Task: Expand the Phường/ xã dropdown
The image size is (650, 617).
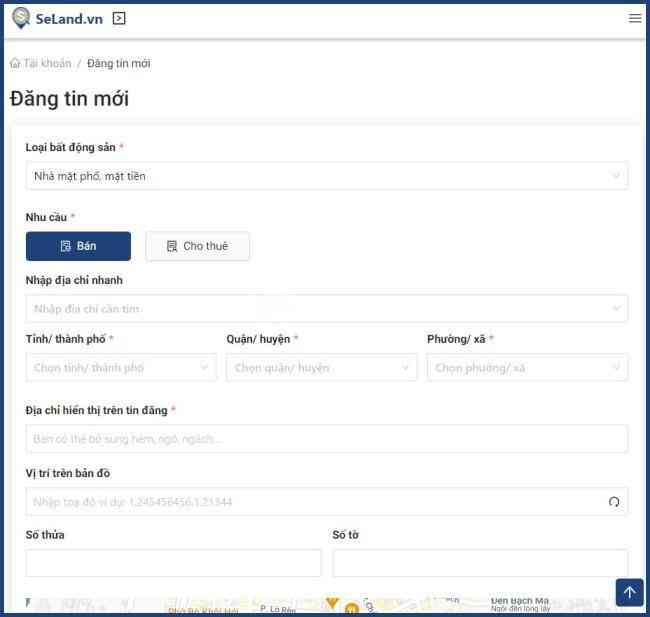Action: point(527,368)
